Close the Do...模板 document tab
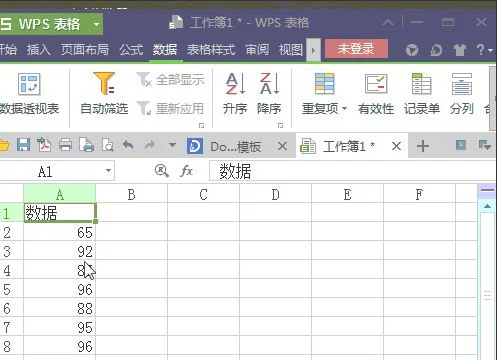 tap(282, 146)
